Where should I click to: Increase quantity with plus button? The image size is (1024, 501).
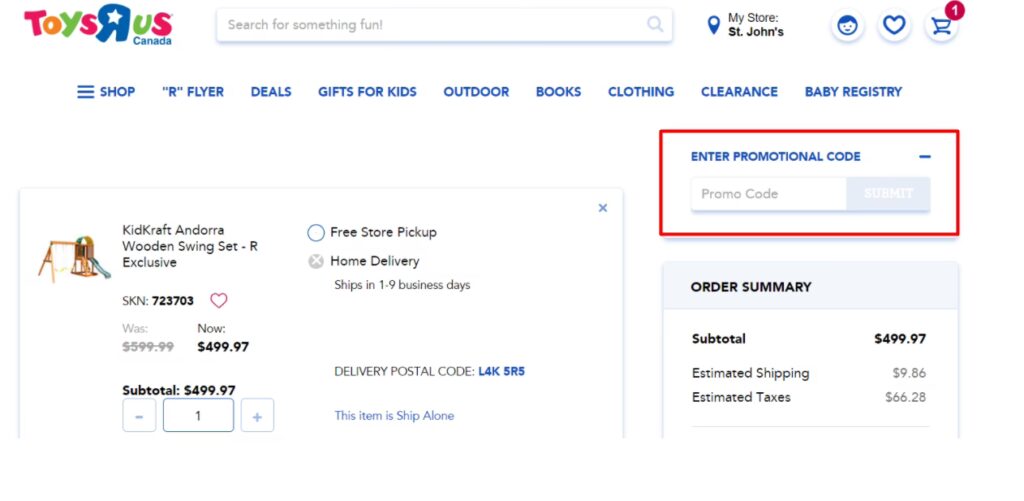[x=257, y=416]
